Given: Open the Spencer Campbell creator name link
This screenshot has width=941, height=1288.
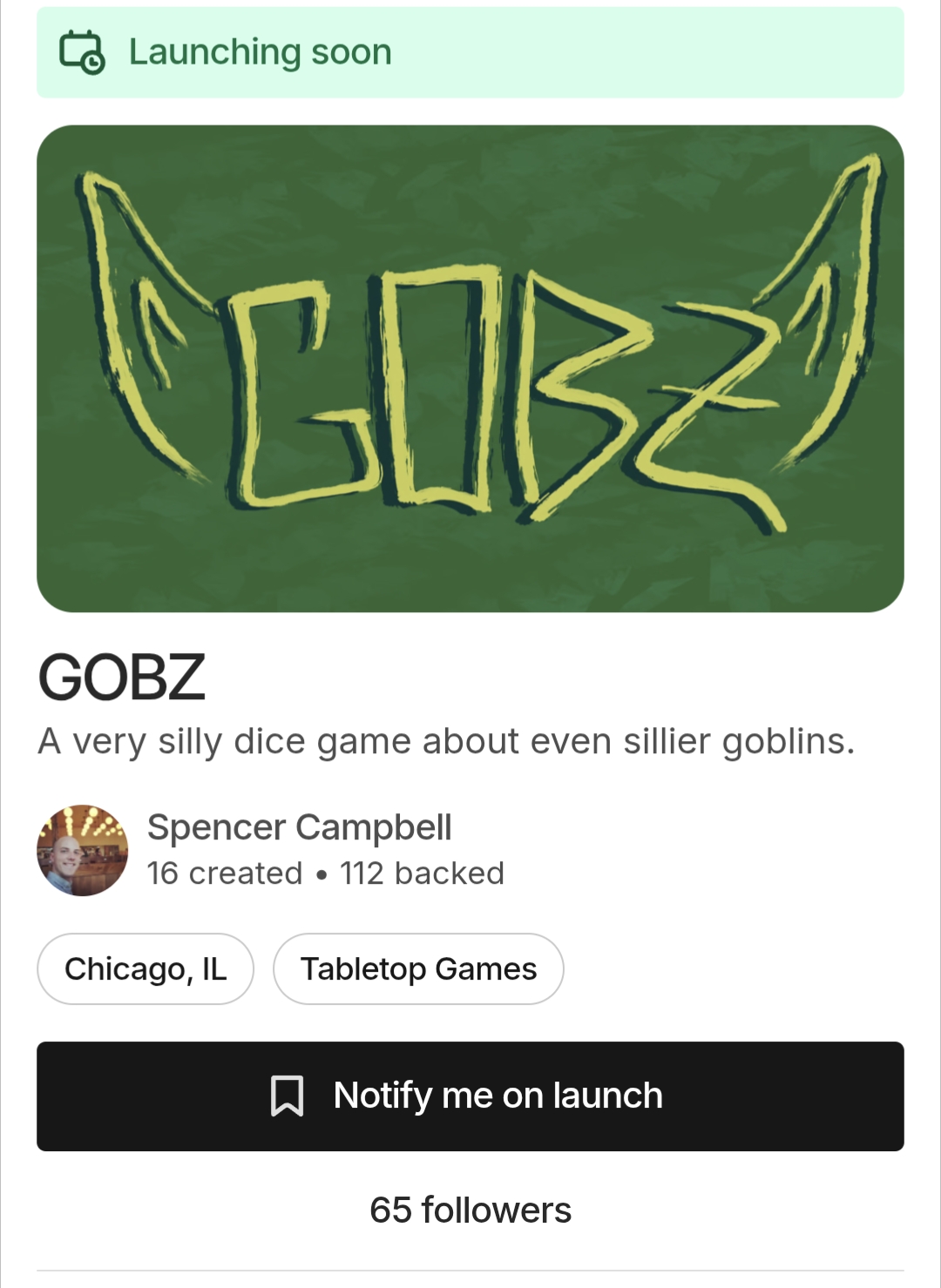Looking at the screenshot, I should click(300, 826).
